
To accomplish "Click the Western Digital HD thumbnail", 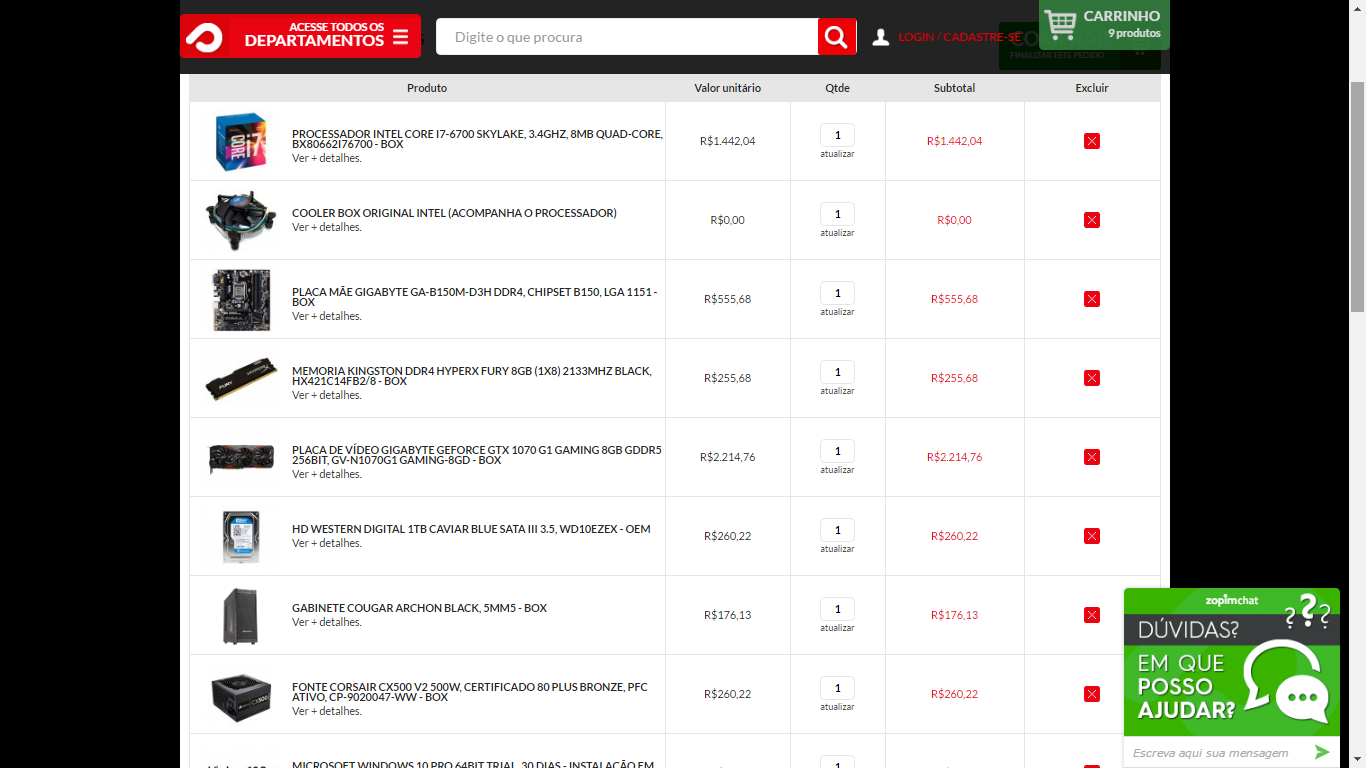I will 241,537.
